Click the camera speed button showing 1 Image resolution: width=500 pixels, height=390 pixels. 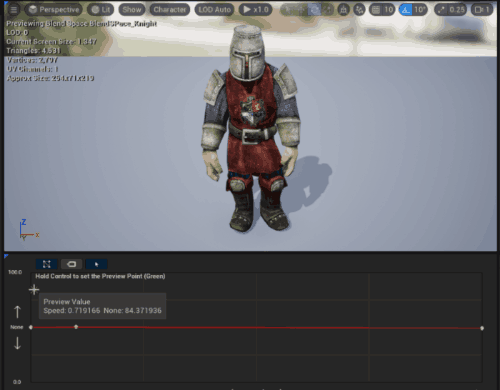[482, 10]
